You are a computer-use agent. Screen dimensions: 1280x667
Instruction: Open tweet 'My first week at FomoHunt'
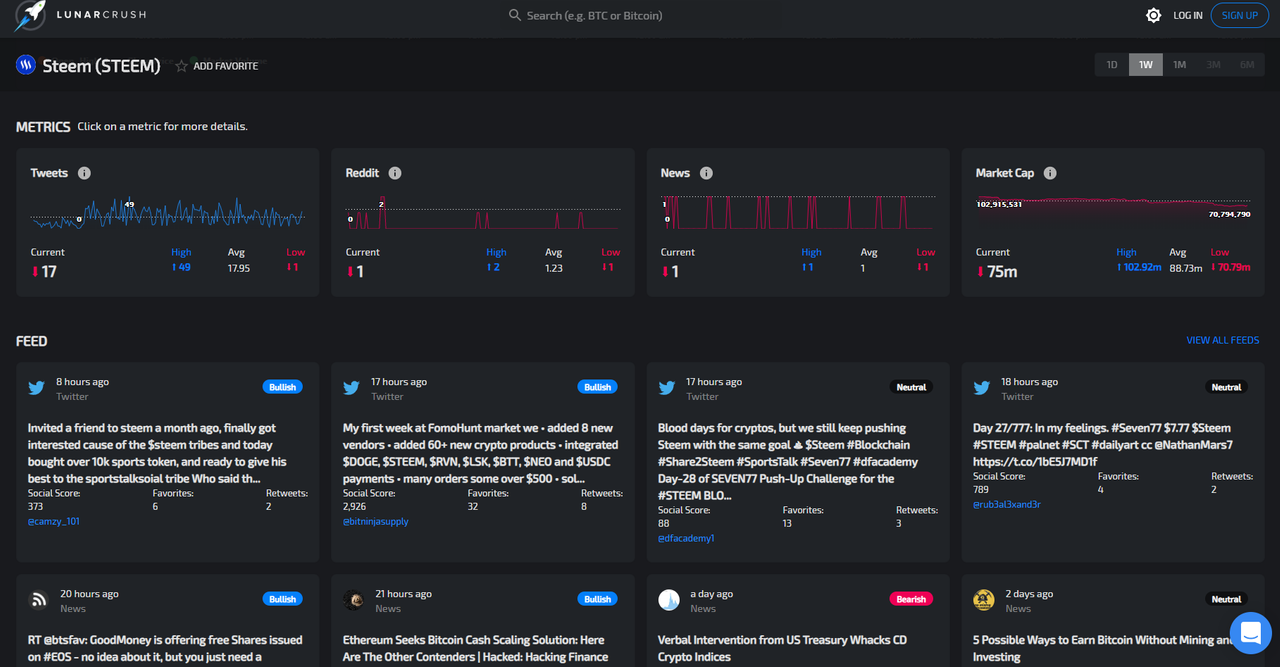point(479,453)
